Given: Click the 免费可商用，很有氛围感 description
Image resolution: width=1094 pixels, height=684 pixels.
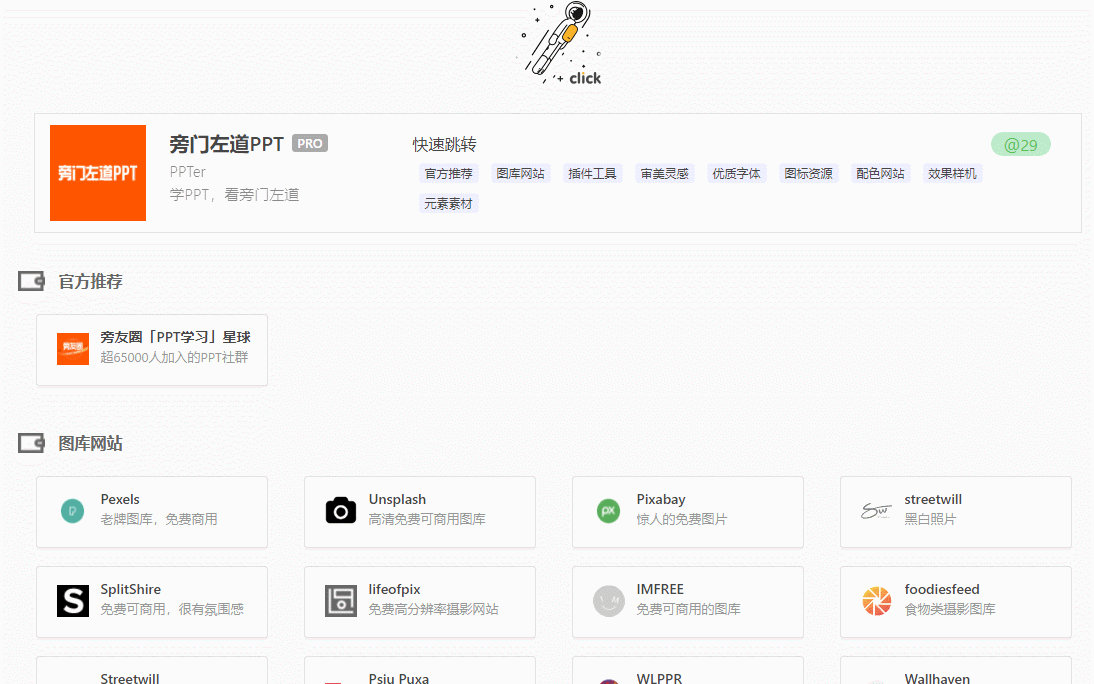Looking at the screenshot, I should pos(172,609).
